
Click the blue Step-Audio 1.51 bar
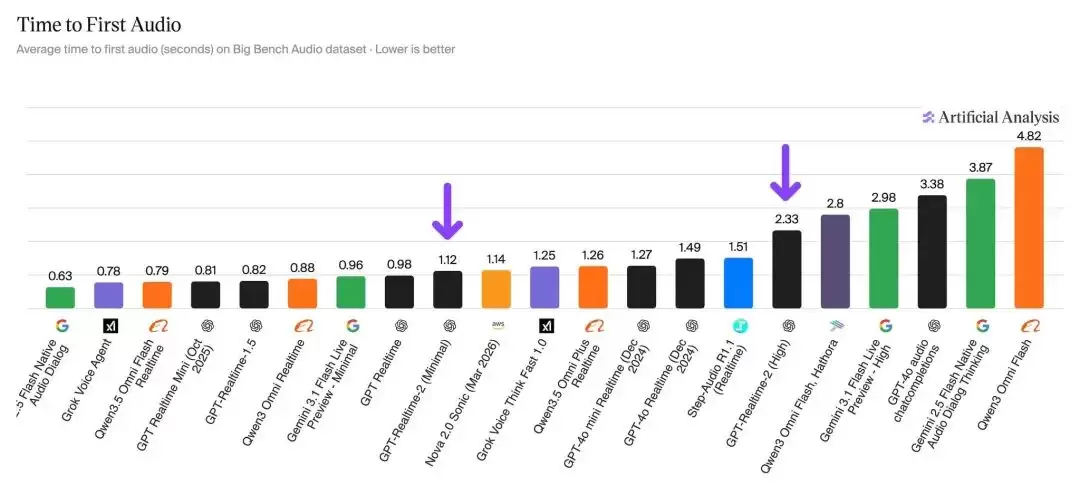739,283
